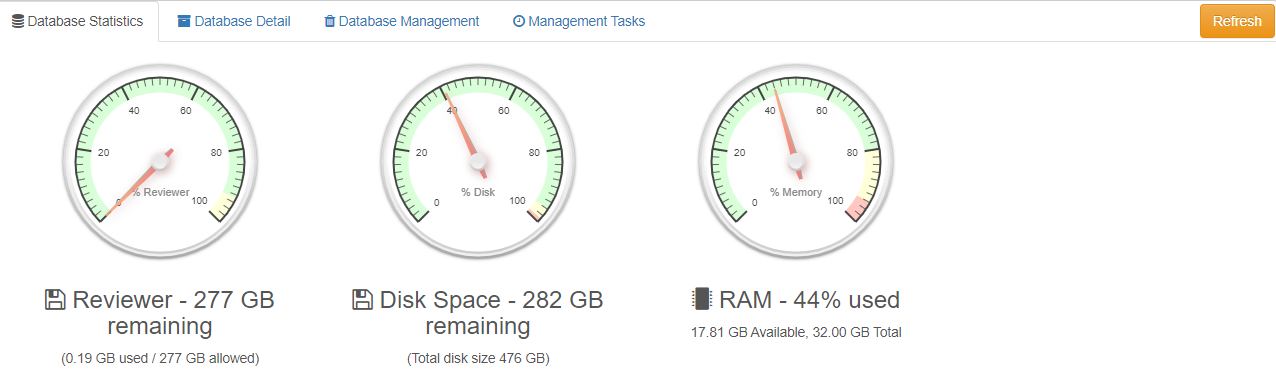This screenshot has width=1276, height=374.
Task: Go to the Management Tasks tab
Action: pyautogui.click(x=578, y=21)
